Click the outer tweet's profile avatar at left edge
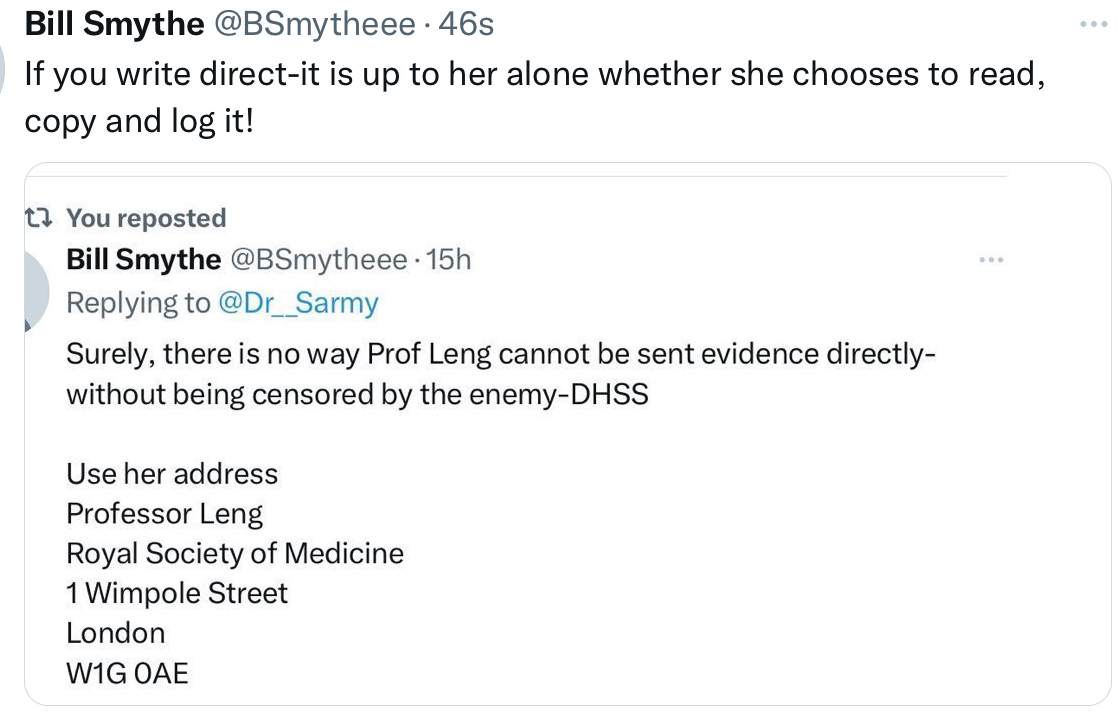This screenshot has height=717, width=1118. (2, 68)
